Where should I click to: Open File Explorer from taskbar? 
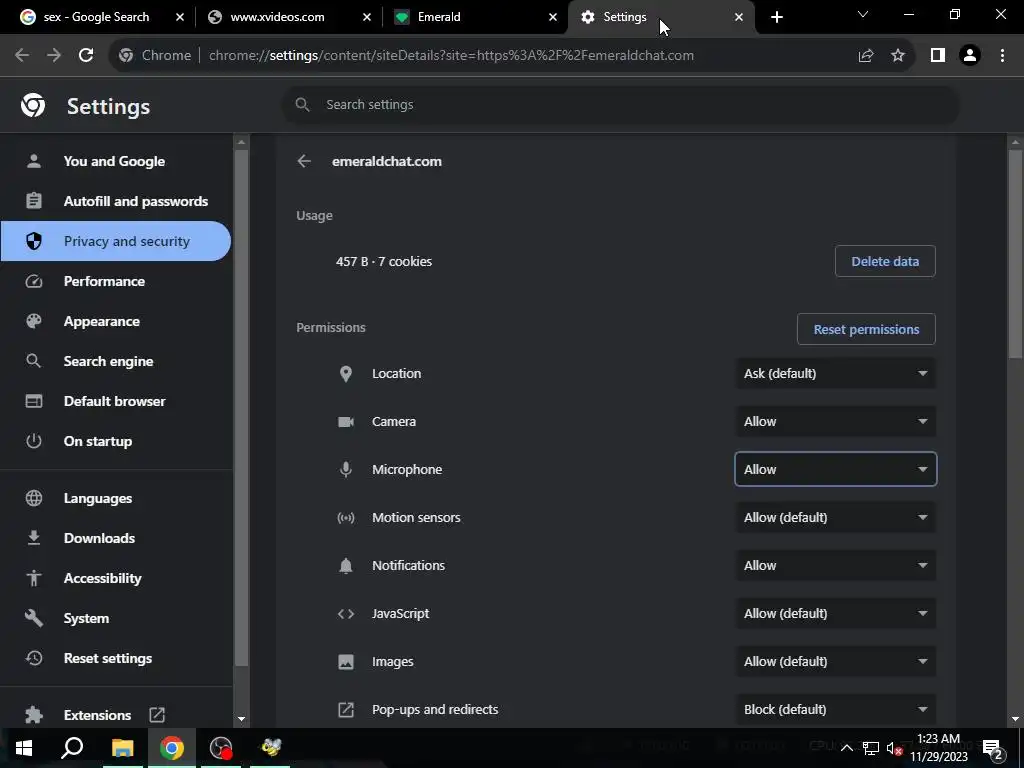point(122,748)
